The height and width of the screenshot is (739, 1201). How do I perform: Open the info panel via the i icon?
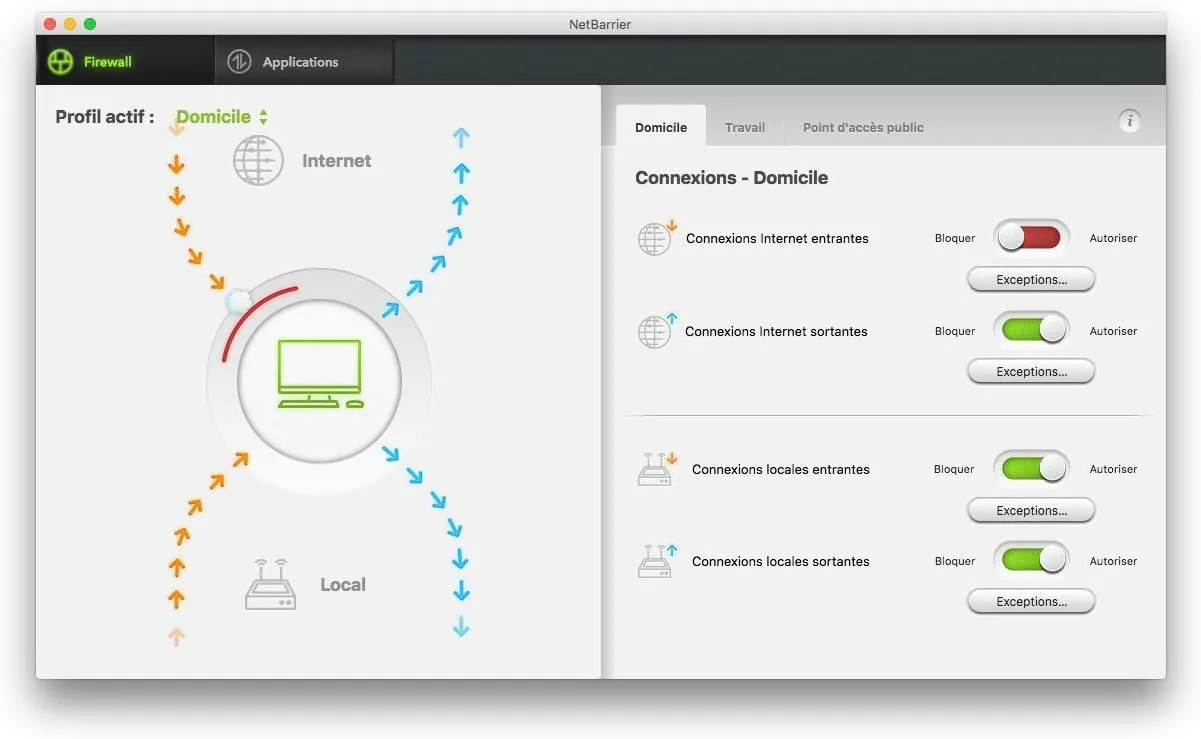1130,121
